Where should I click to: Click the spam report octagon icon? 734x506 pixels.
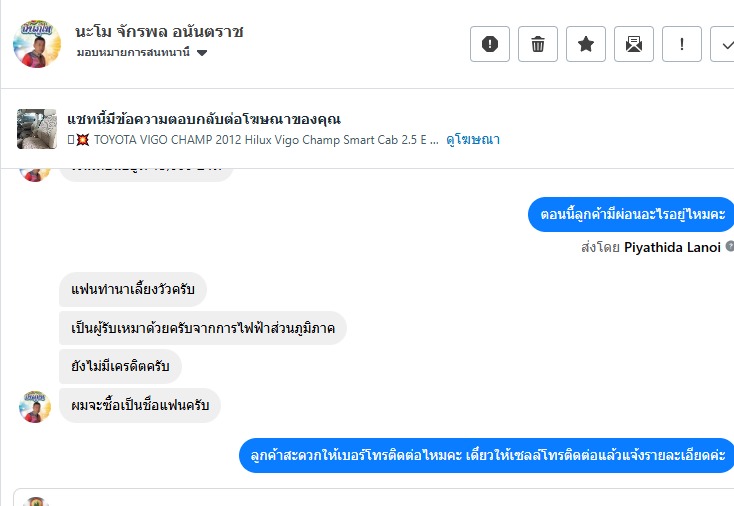(490, 44)
